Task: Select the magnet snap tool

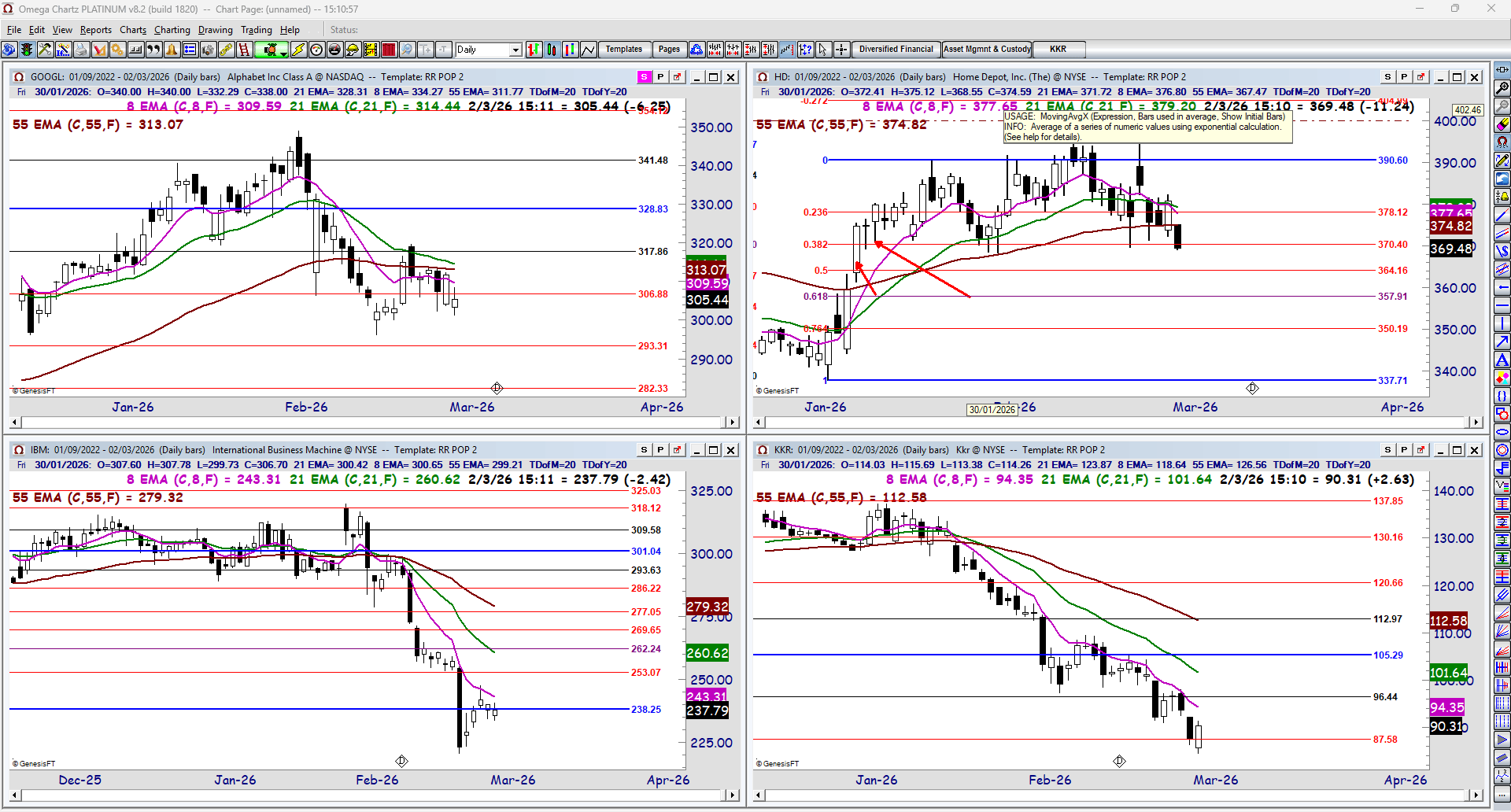Action: 1502,142
